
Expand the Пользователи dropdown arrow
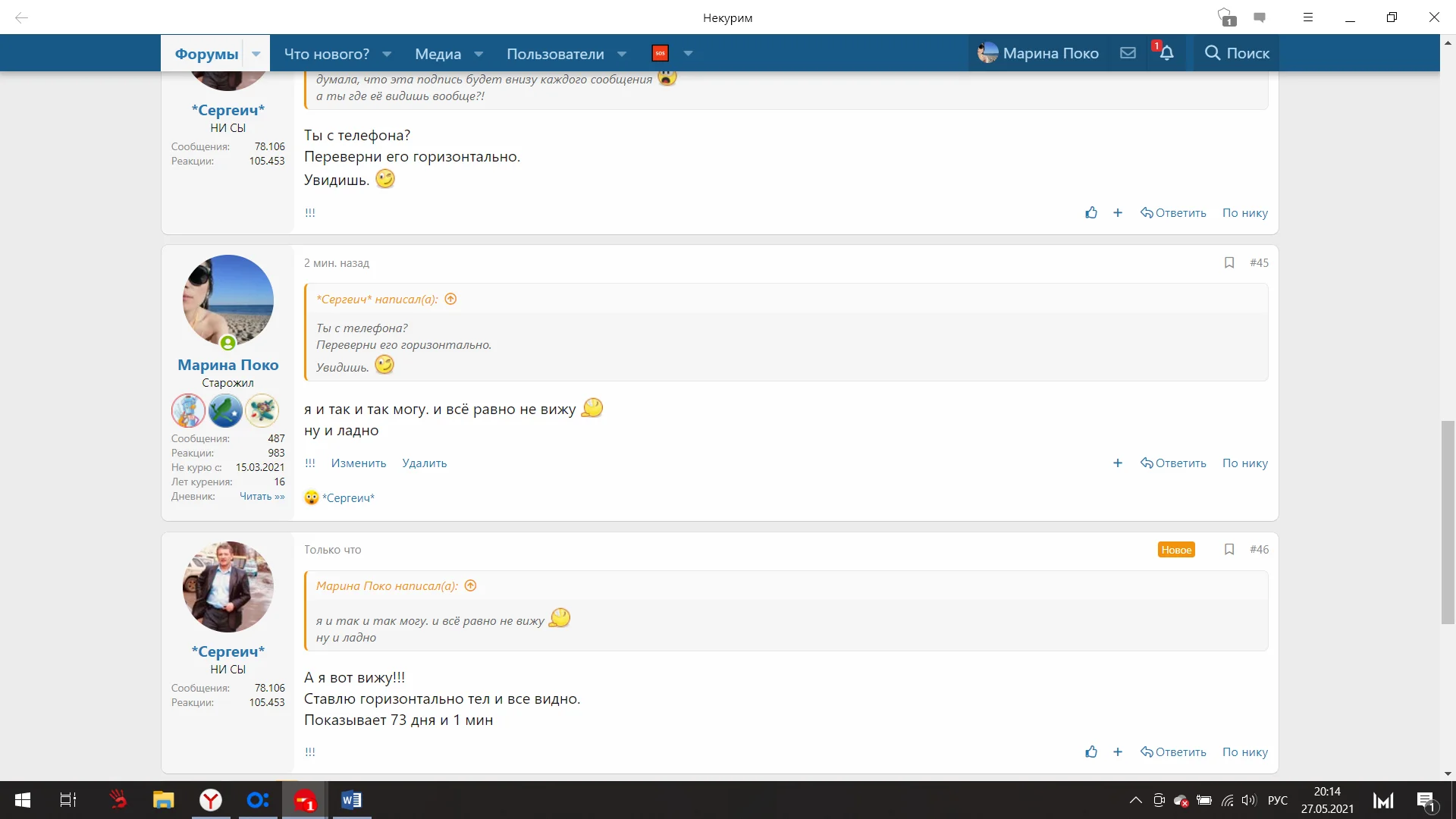click(622, 54)
